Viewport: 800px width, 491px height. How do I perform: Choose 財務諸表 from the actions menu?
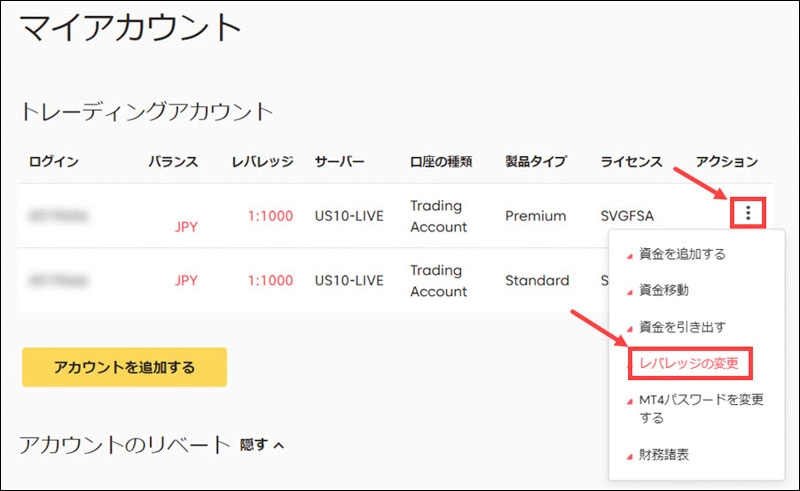tap(665, 455)
